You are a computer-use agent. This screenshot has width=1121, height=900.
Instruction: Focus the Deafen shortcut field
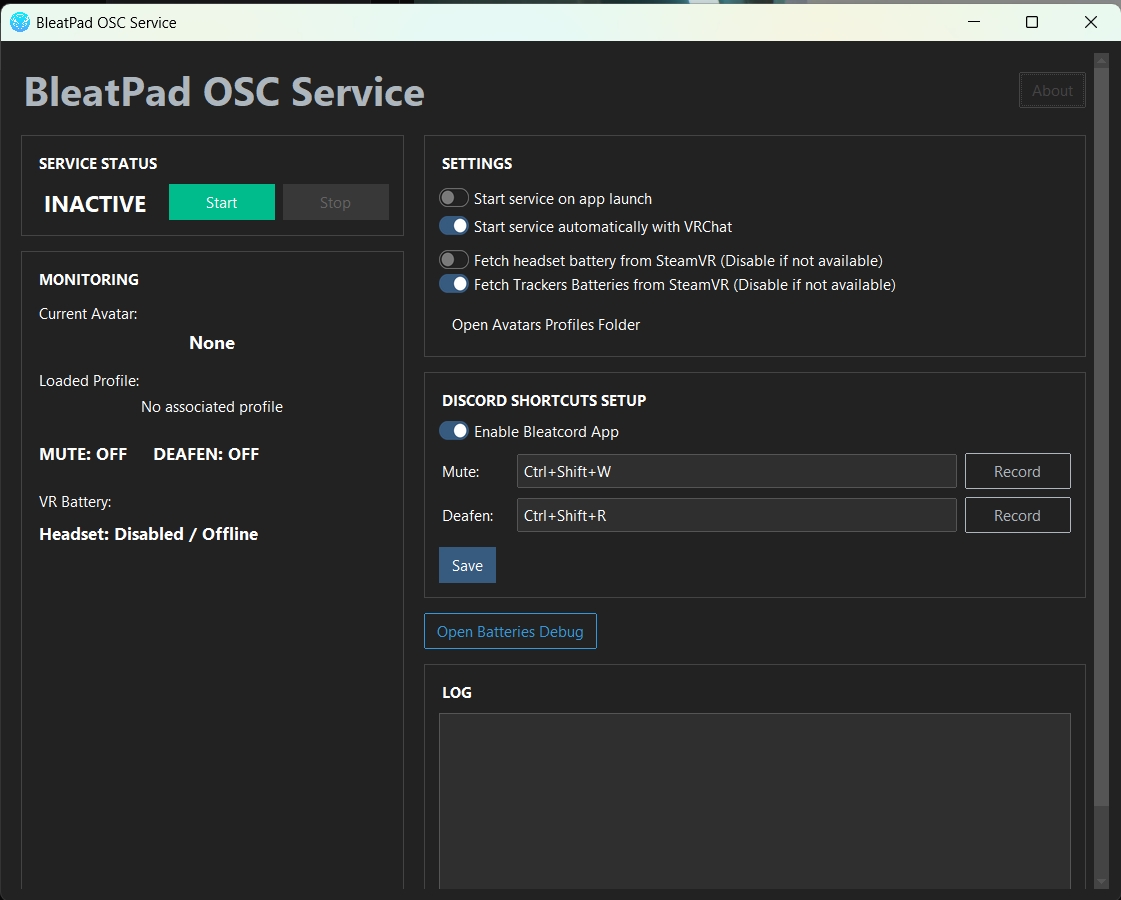[x=736, y=515]
